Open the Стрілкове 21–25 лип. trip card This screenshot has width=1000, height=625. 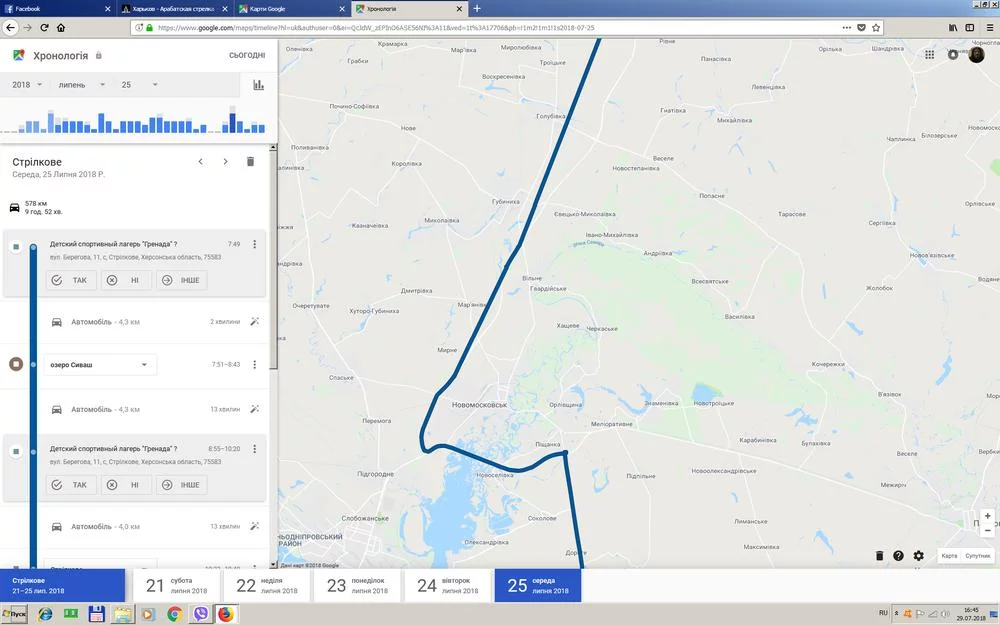(62, 585)
